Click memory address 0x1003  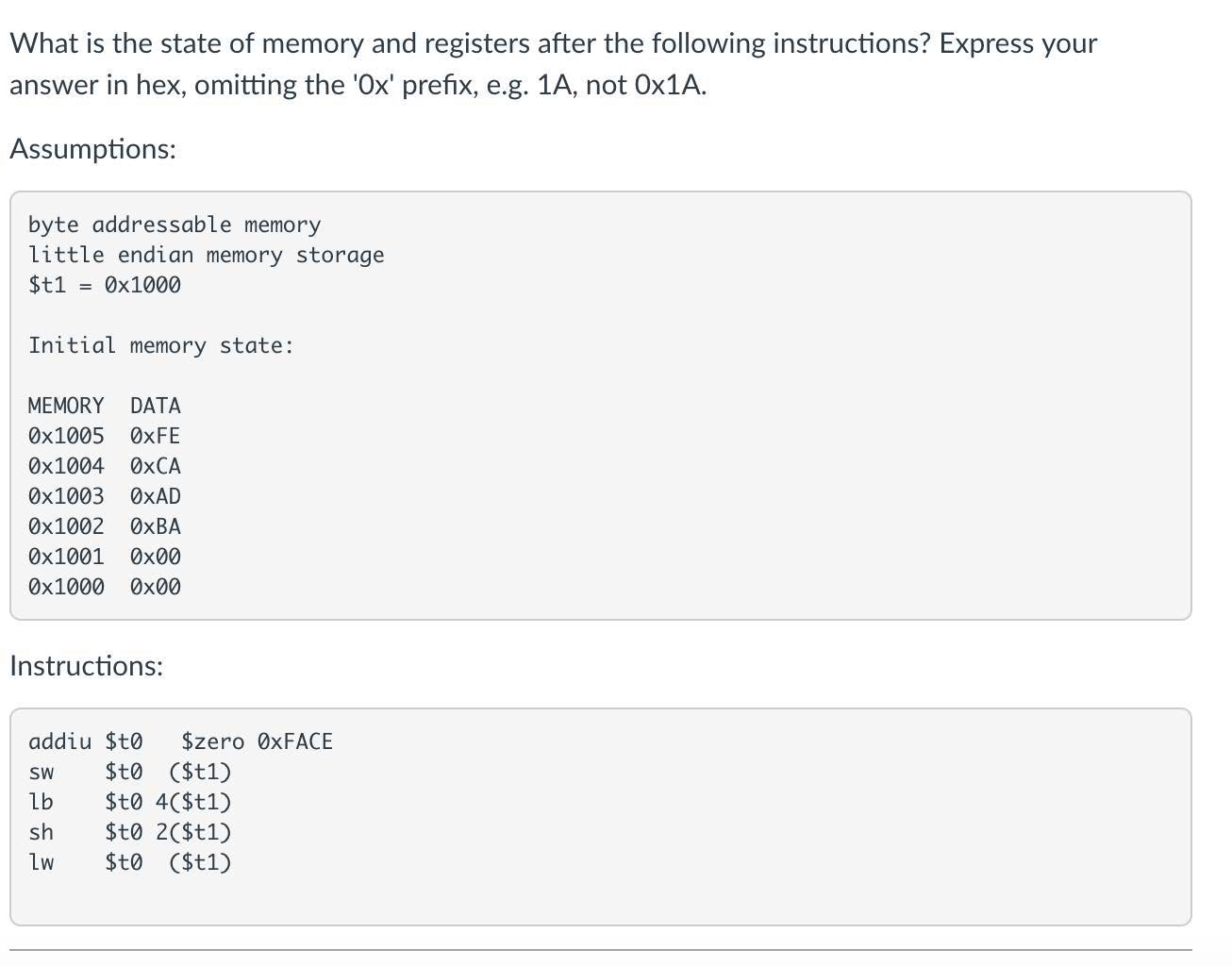point(66,496)
